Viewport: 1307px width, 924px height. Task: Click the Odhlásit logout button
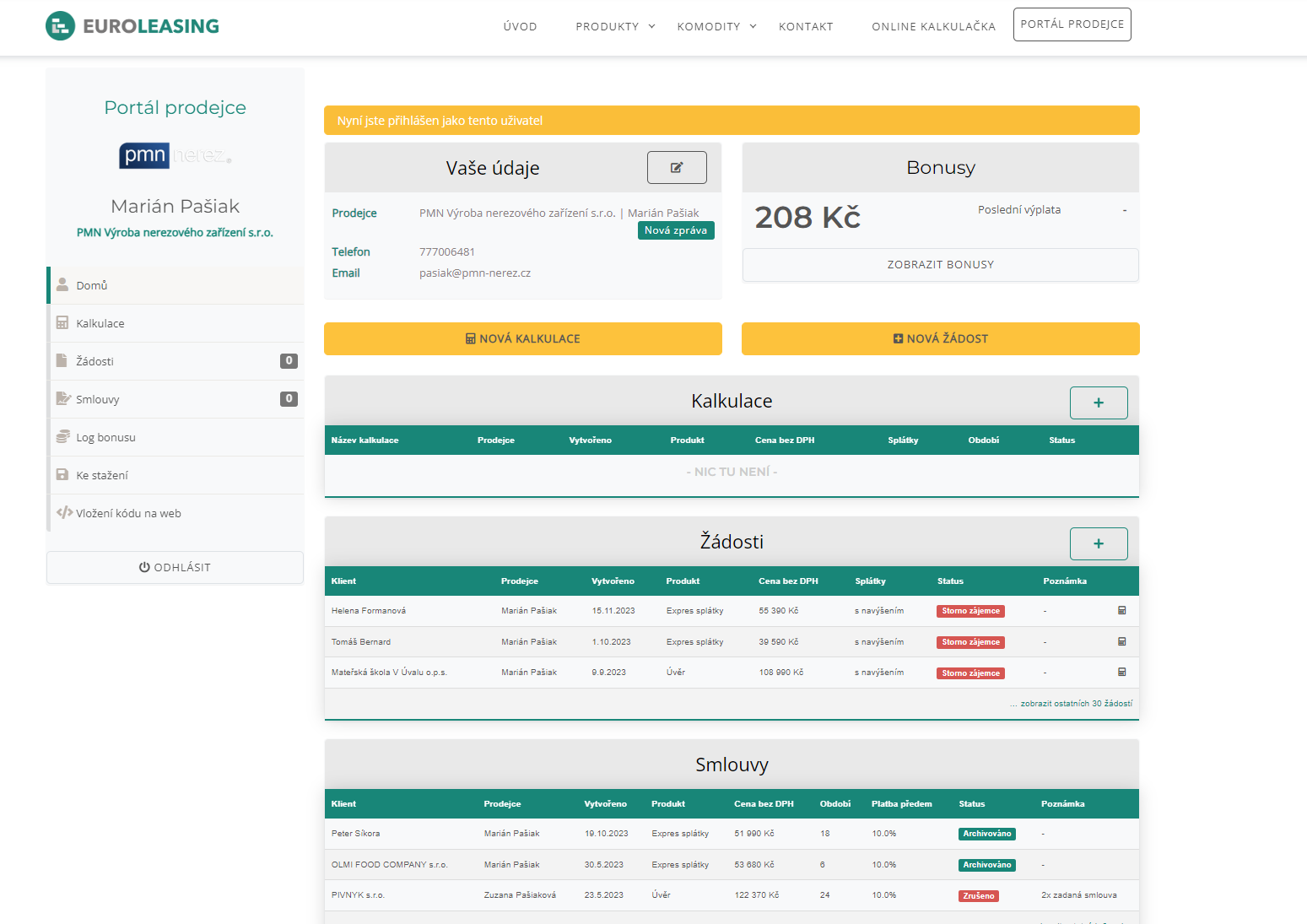coord(175,567)
